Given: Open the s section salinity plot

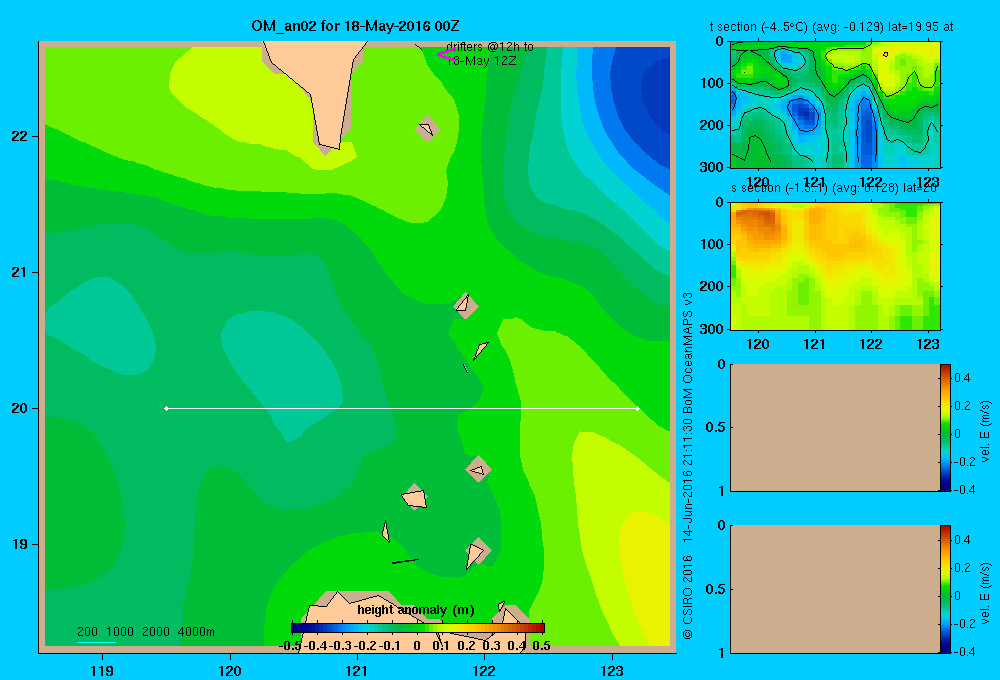Looking at the screenshot, I should (x=835, y=266).
